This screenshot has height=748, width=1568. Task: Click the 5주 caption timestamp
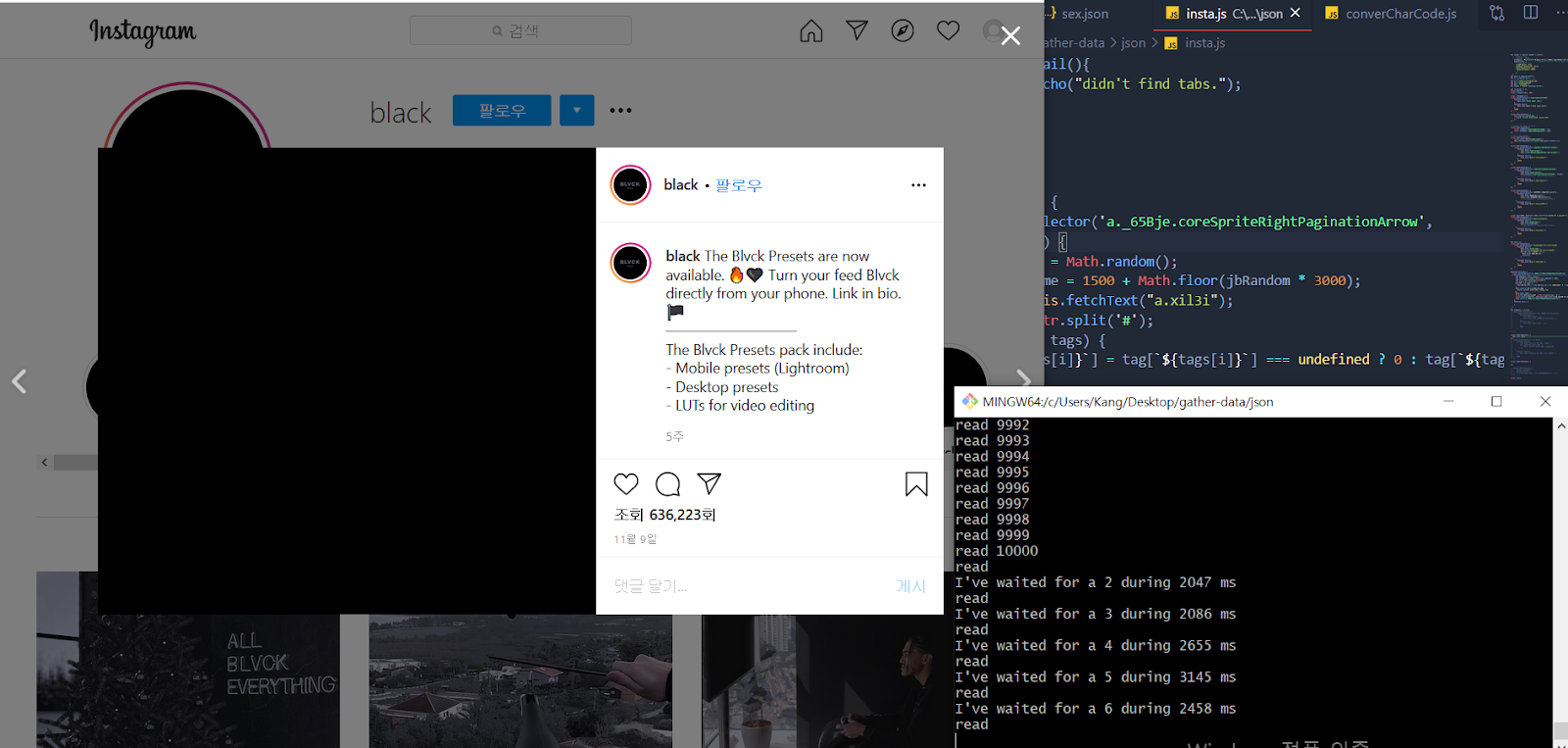click(674, 436)
